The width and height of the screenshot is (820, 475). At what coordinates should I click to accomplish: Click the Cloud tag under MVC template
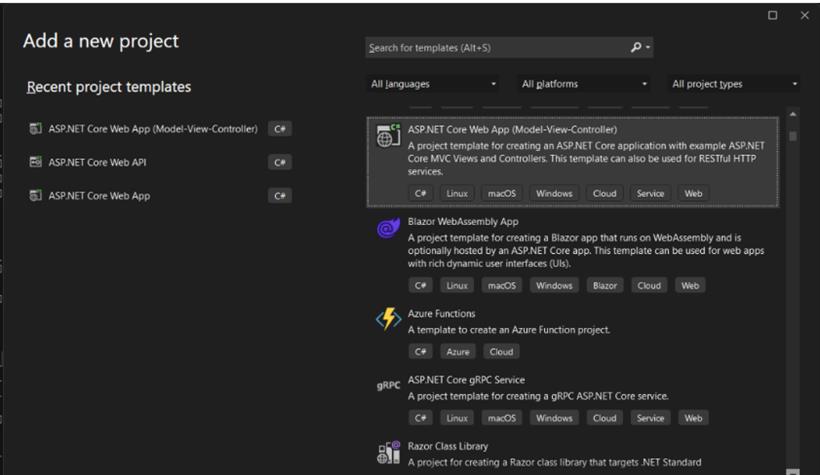tap(605, 194)
